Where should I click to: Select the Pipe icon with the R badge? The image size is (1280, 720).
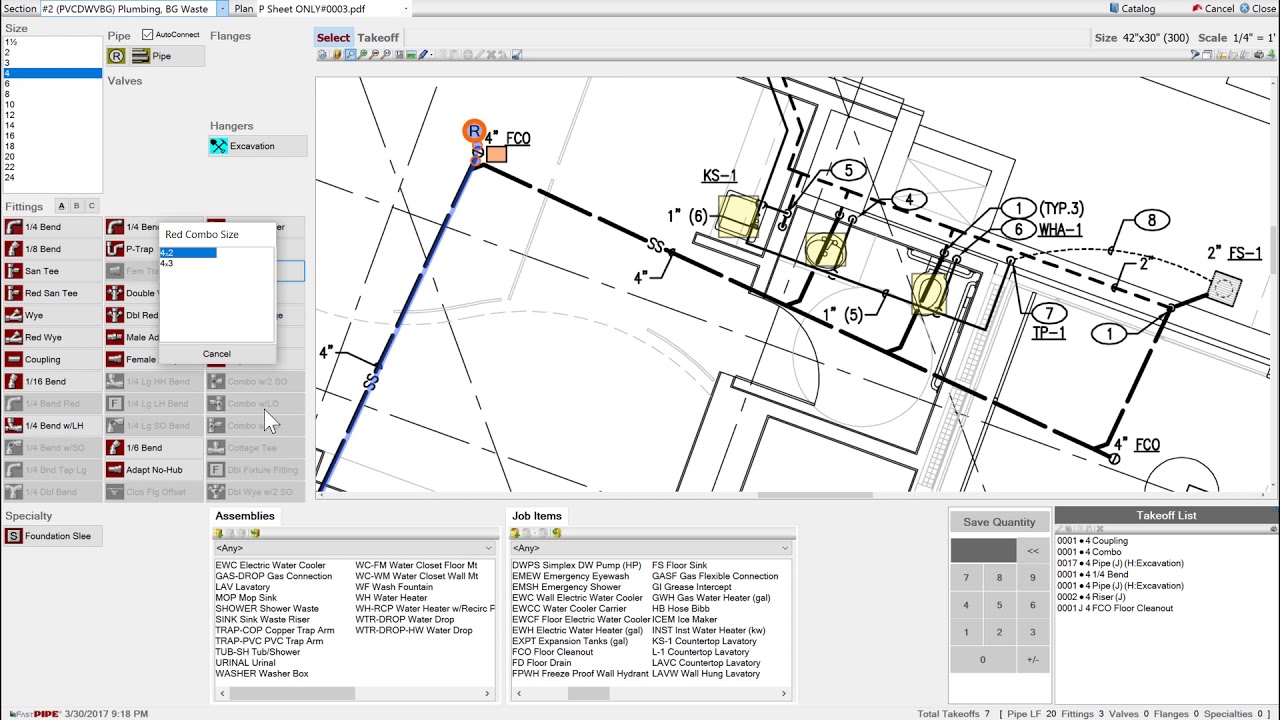118,56
